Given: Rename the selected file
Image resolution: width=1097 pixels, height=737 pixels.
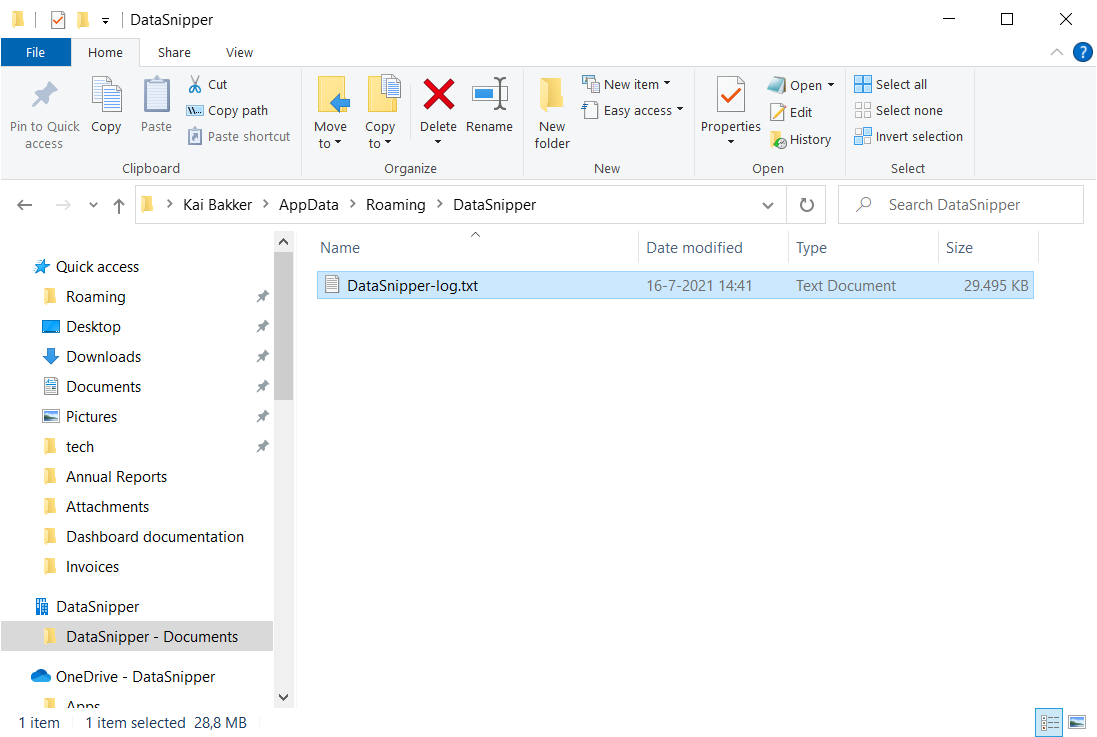Looking at the screenshot, I should pos(489,105).
